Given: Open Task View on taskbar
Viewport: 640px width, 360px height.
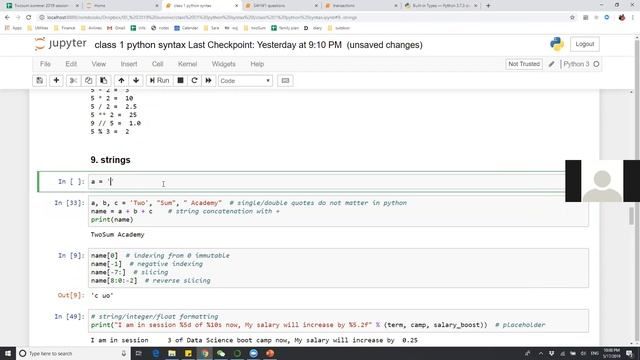Looking at the screenshot, I should [x=138, y=353].
